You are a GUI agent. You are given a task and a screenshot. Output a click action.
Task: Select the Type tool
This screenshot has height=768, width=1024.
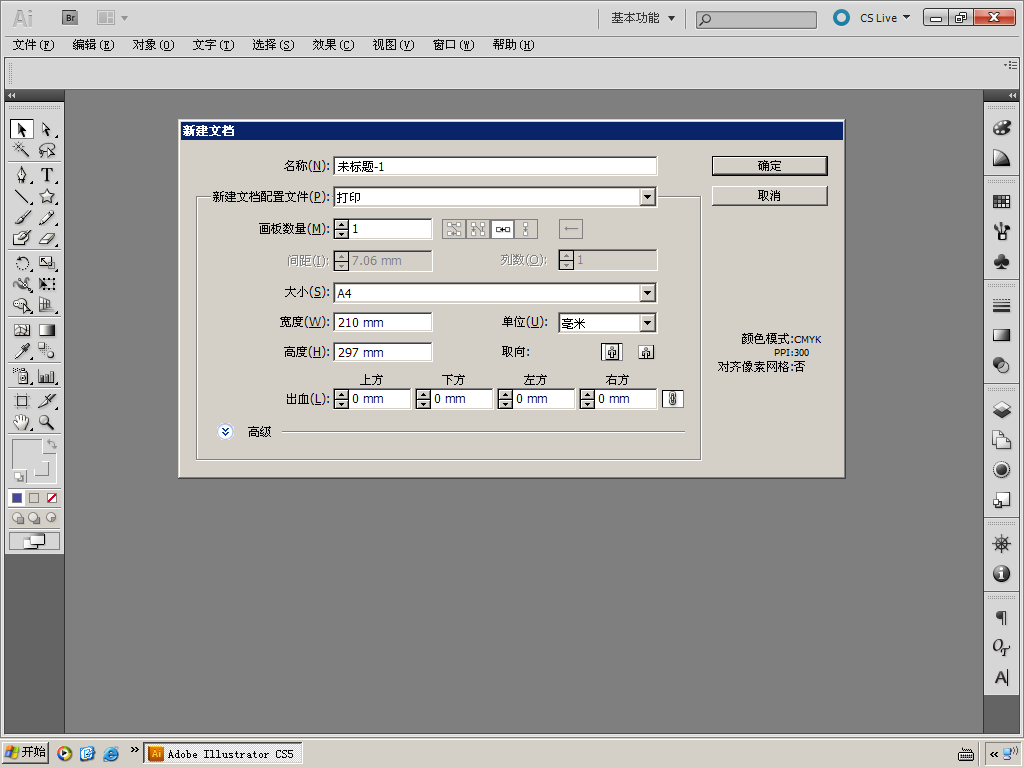click(x=46, y=175)
